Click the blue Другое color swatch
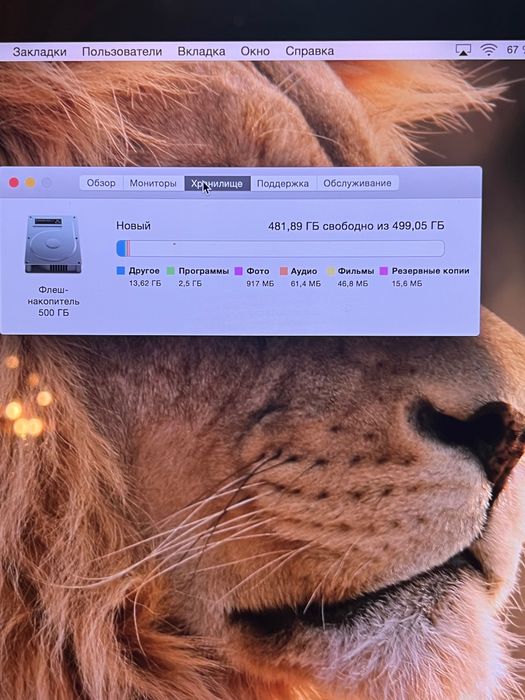 click(121, 271)
